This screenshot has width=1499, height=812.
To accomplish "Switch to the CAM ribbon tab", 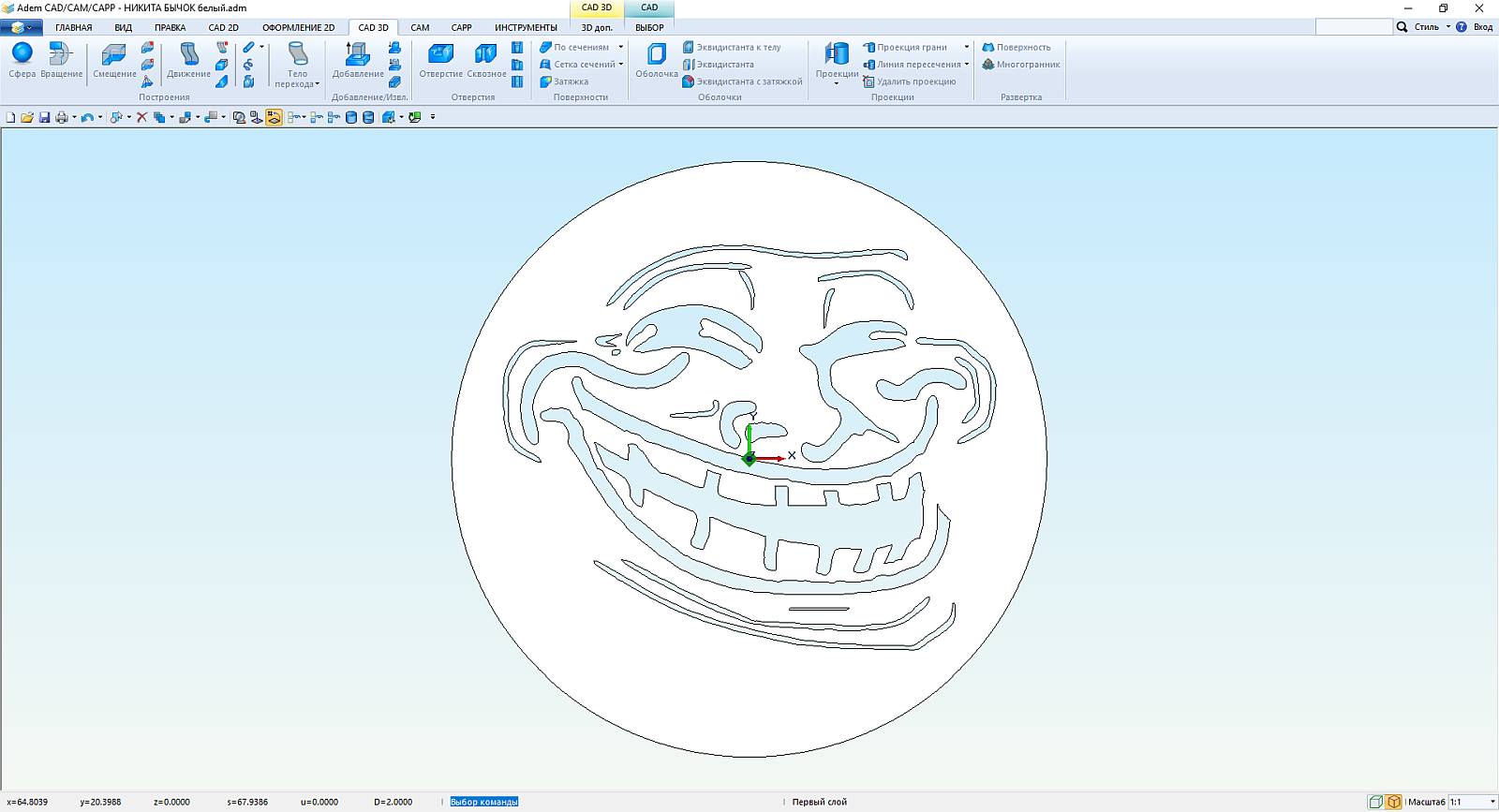I will point(420,27).
